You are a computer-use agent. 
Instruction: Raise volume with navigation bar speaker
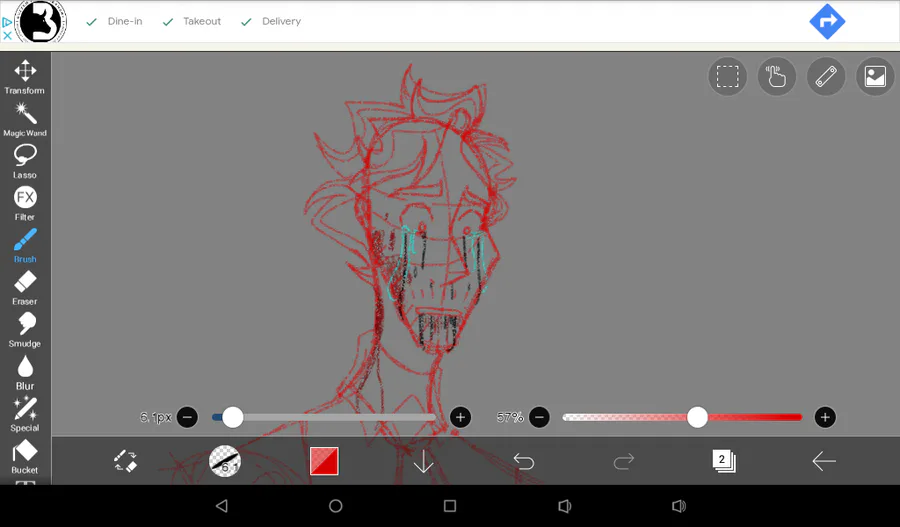click(x=678, y=506)
